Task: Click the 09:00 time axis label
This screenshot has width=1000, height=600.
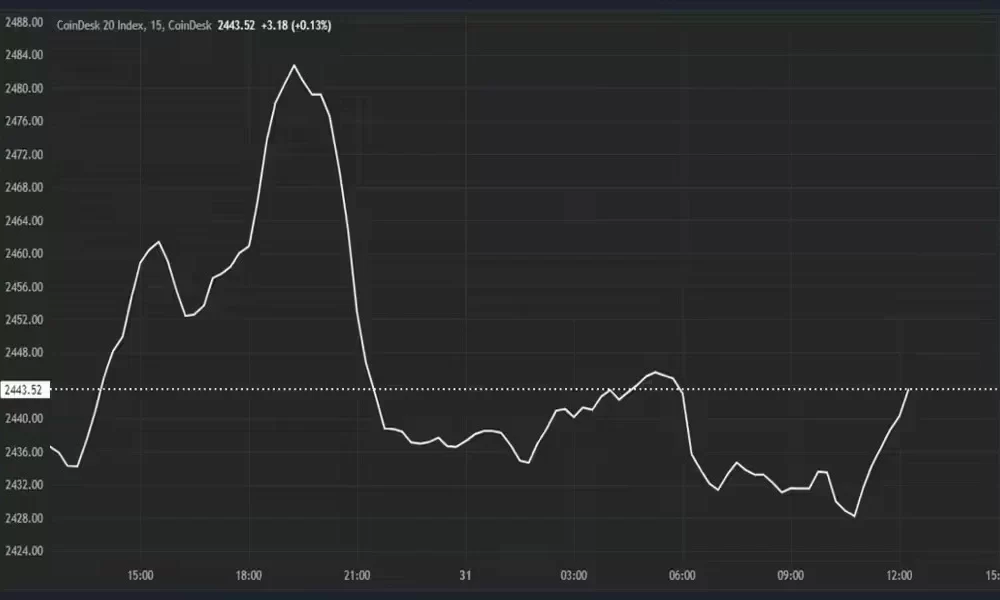Action: point(791,576)
